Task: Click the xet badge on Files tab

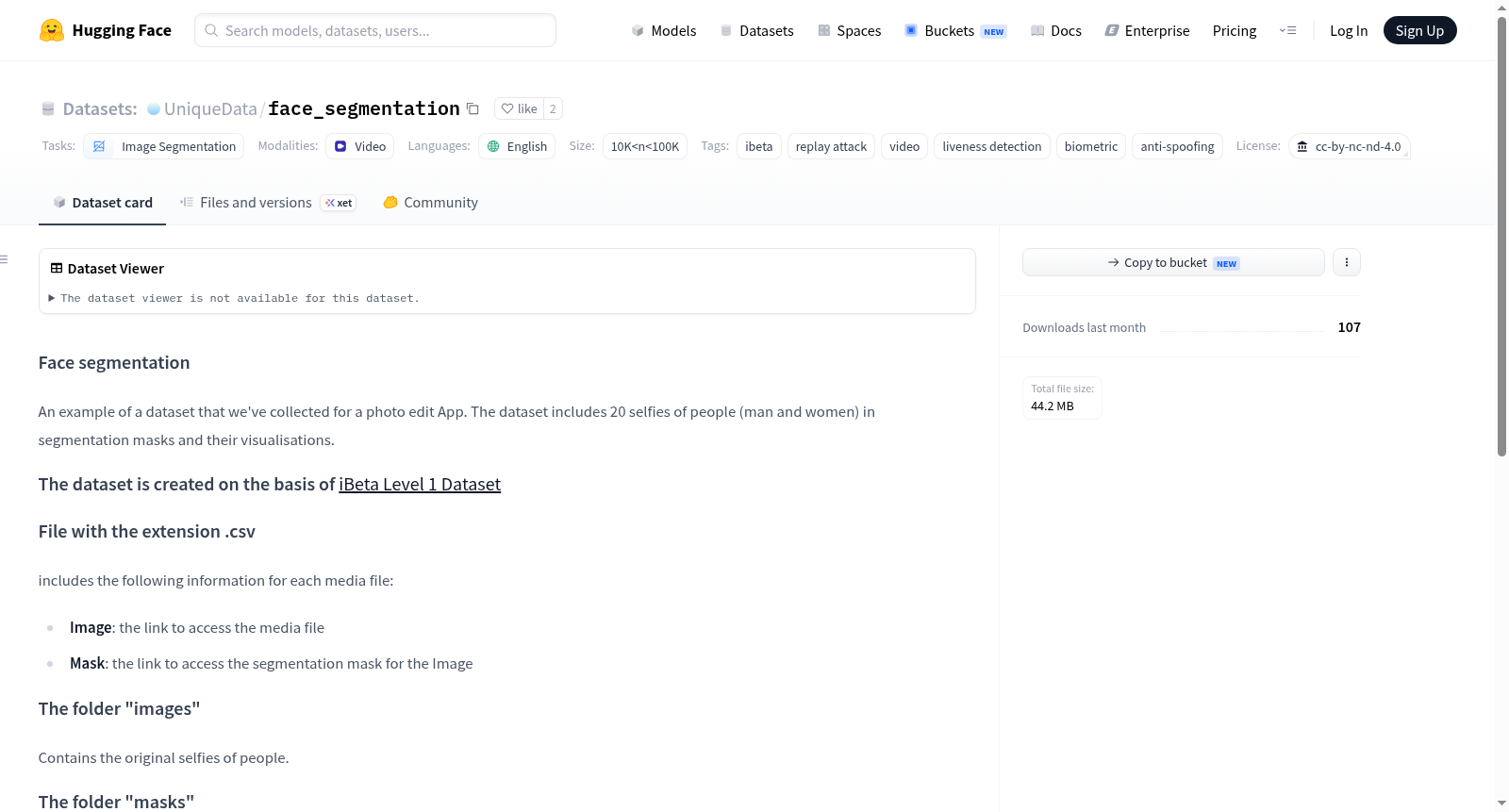Action: [x=339, y=203]
